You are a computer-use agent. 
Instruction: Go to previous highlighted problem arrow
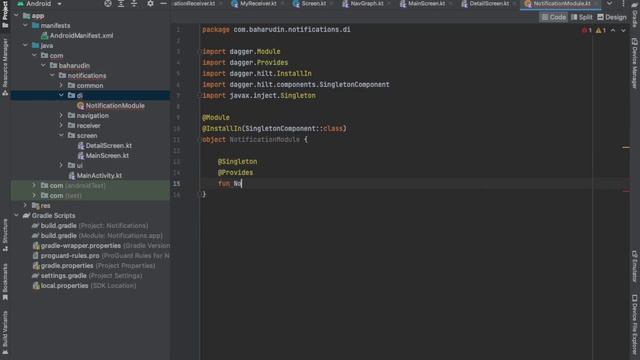point(613,30)
